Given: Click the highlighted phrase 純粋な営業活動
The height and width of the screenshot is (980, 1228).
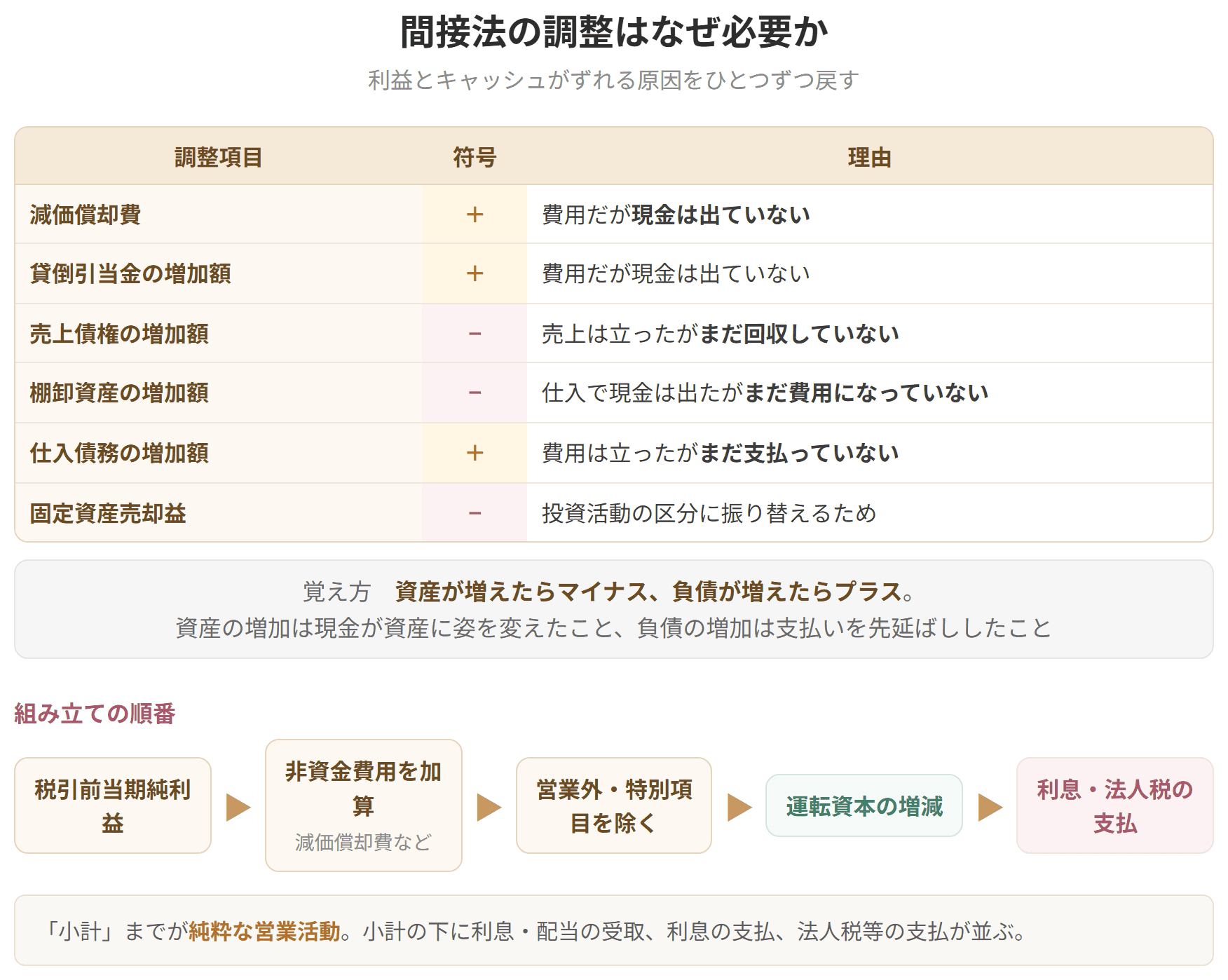Looking at the screenshot, I should point(265,931).
